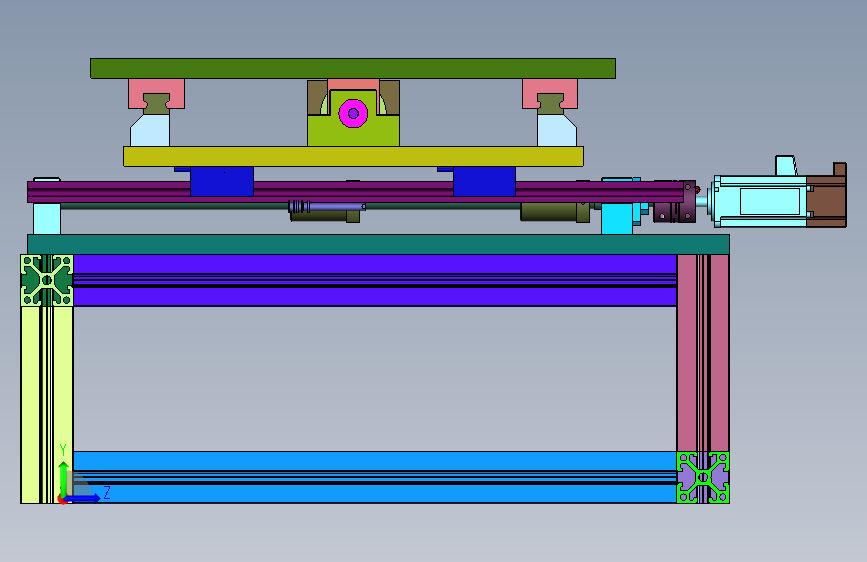Select dark green extrusion cross-section at top left
This screenshot has height=562, width=867.
[x=47, y=280]
